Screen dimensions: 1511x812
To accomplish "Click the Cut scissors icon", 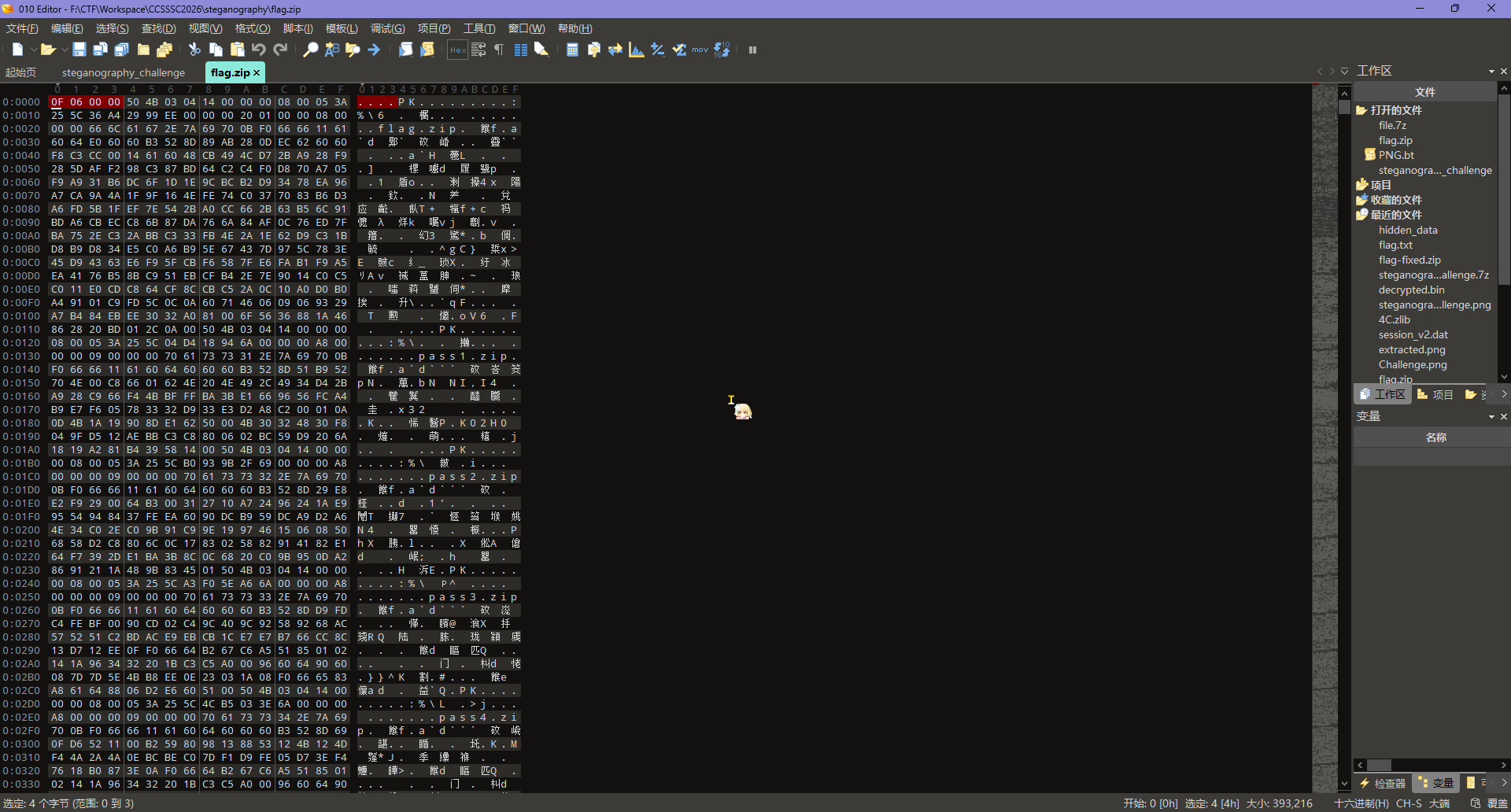I will 194,50.
